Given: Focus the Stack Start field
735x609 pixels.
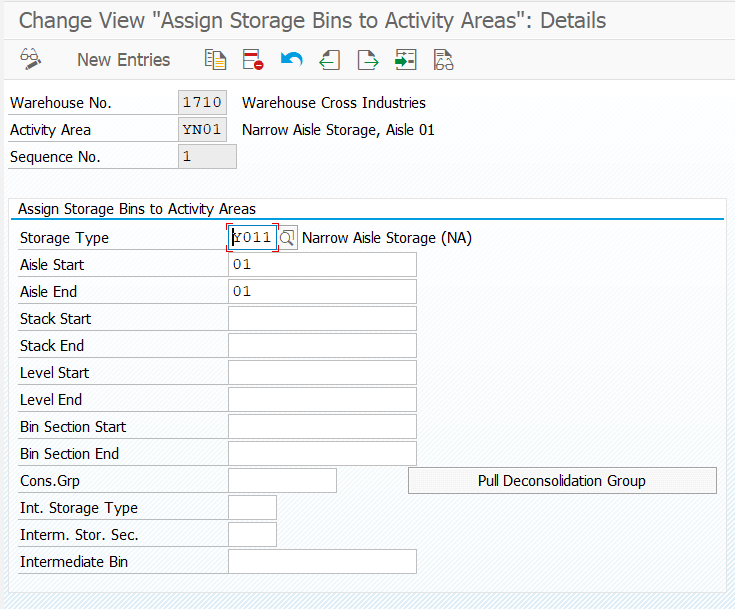Looking at the screenshot, I should (321, 319).
